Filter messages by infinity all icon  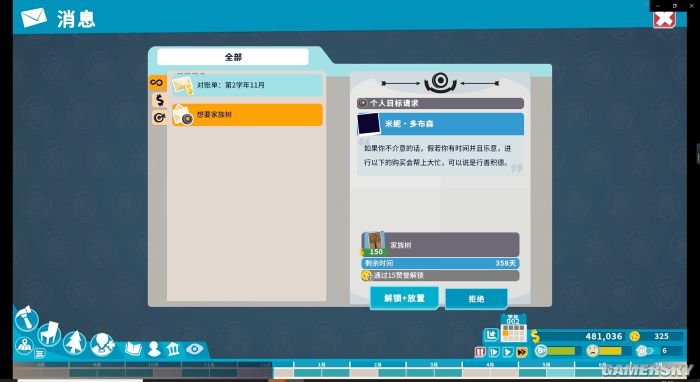[158, 83]
